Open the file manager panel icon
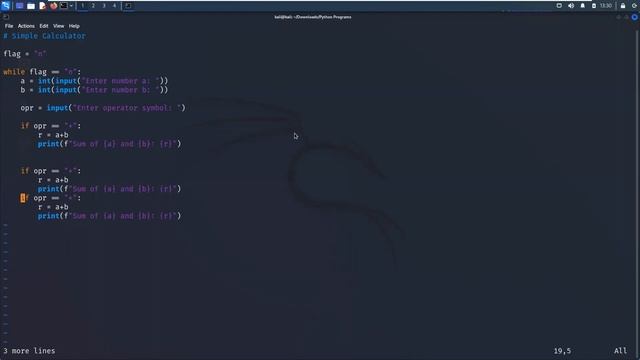This screenshot has width=640, height=360. click(31, 6)
